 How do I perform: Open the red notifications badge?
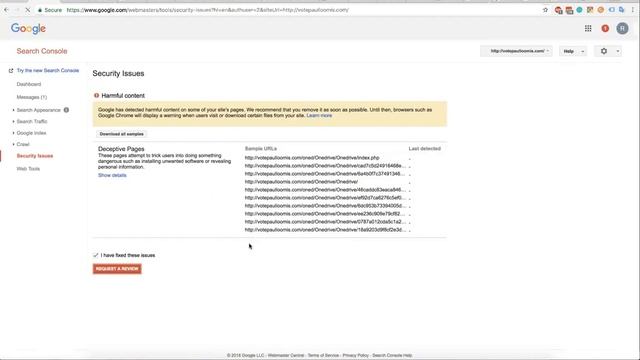605,28
